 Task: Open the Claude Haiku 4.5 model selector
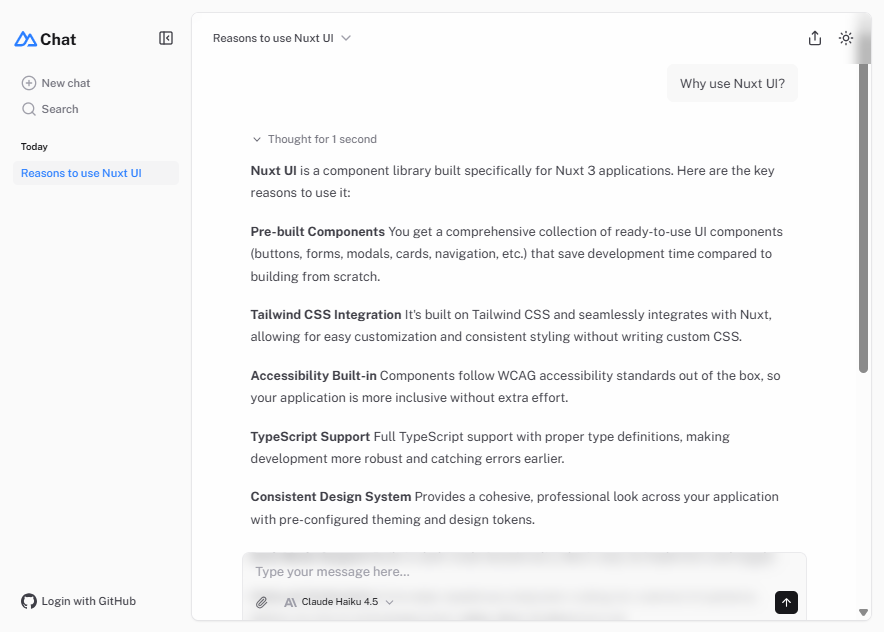coord(339,602)
